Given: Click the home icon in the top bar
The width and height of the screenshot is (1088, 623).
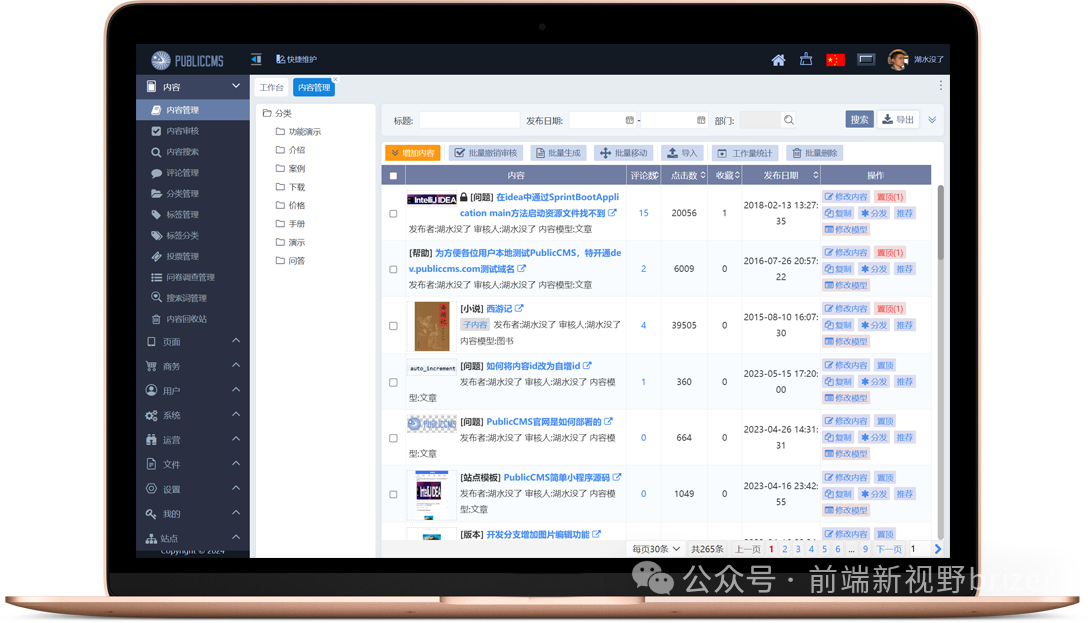Looking at the screenshot, I should click(778, 60).
